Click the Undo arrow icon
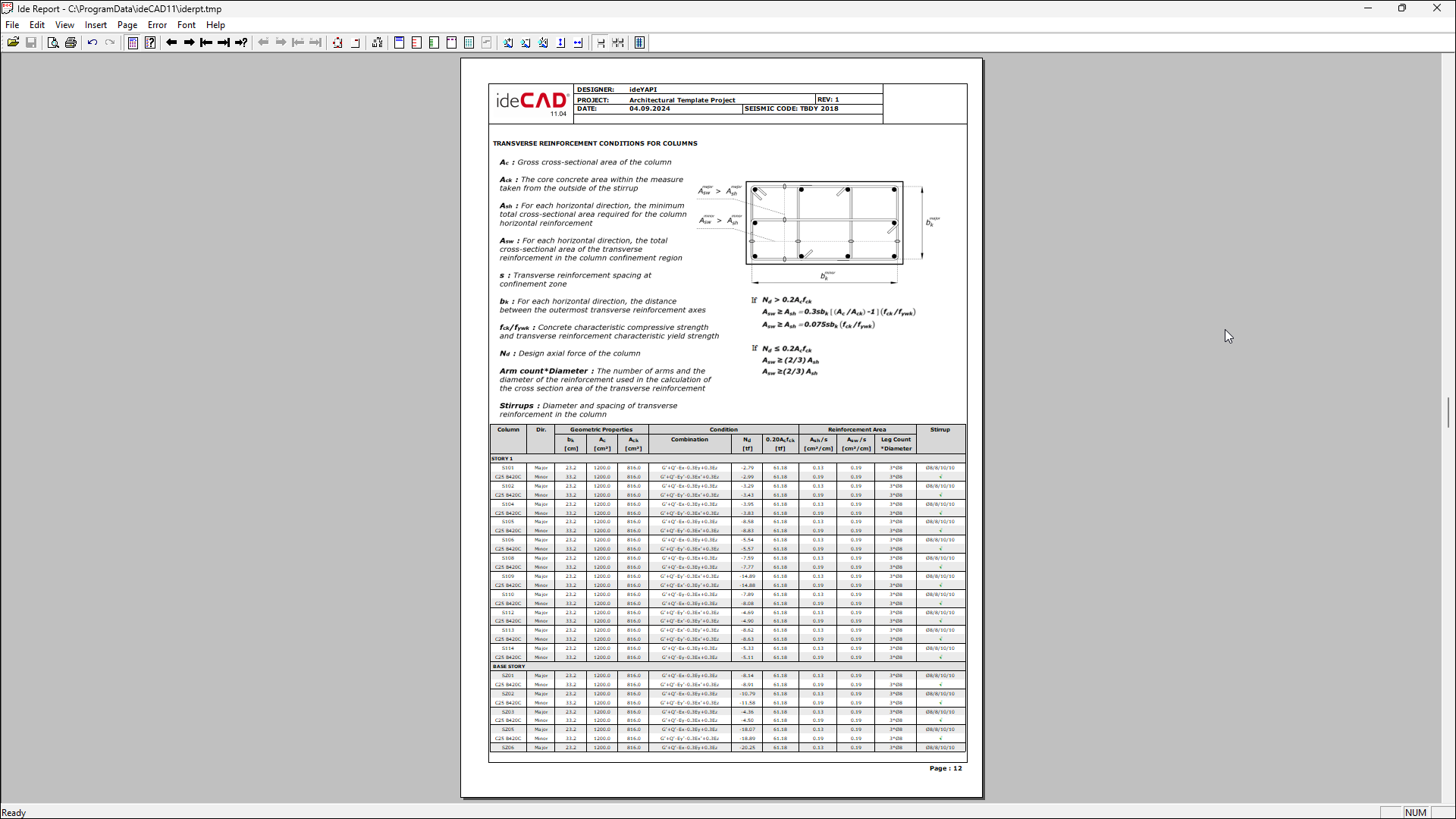Image resolution: width=1456 pixels, height=819 pixels. (x=93, y=42)
